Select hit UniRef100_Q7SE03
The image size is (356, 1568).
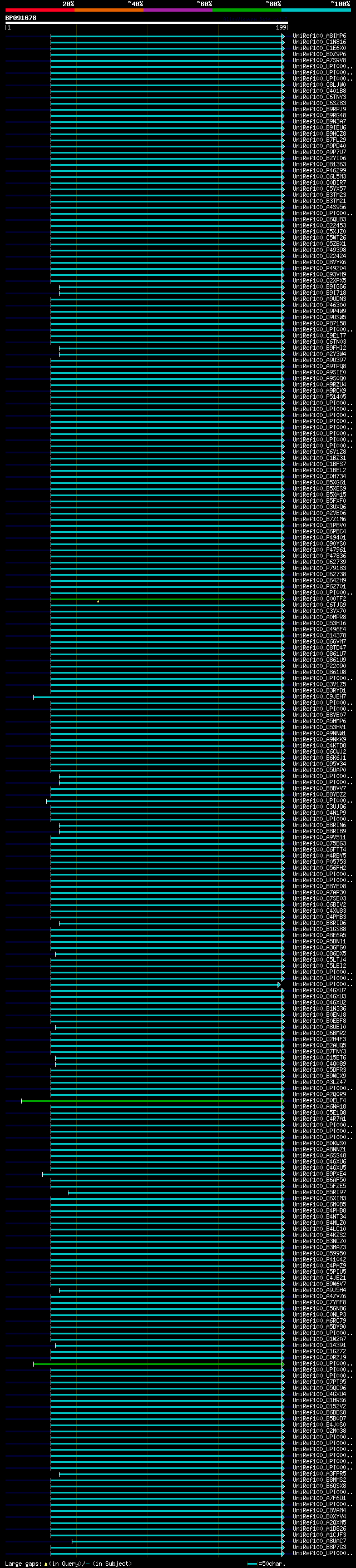pyautogui.click(x=319, y=898)
